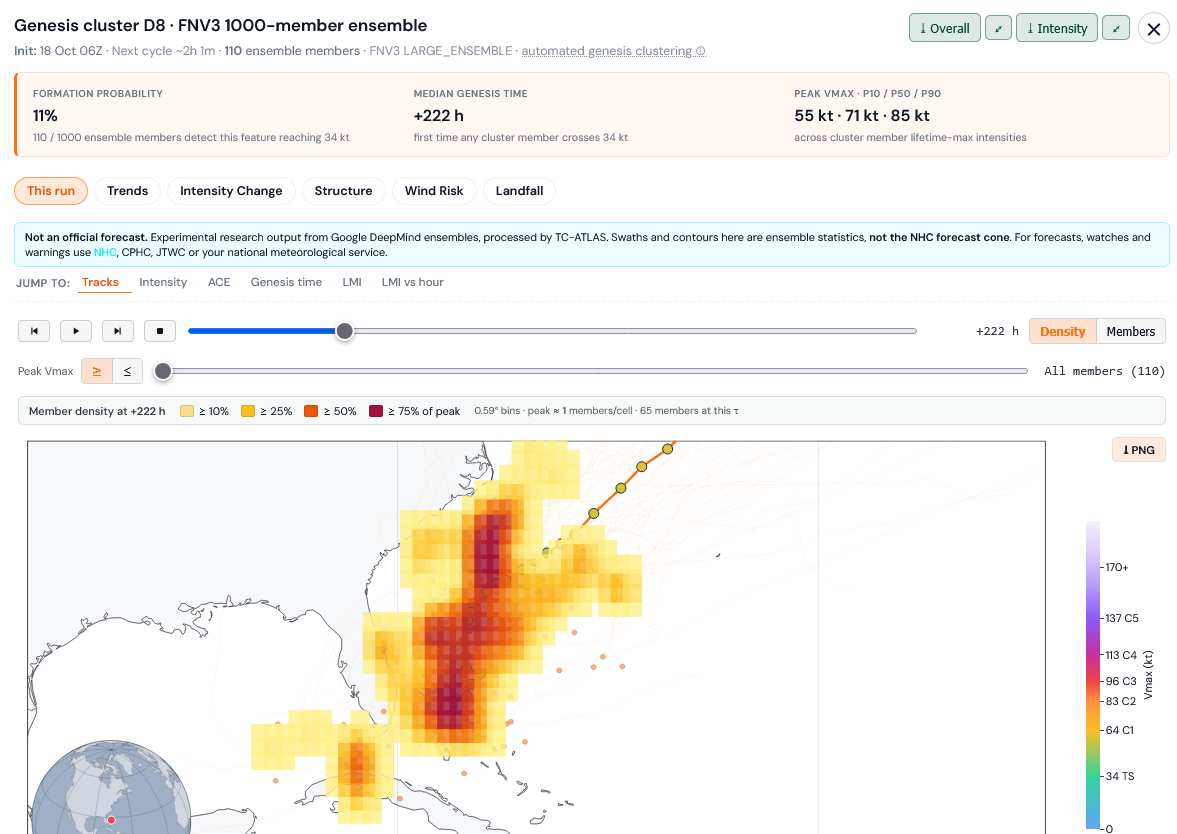Jump to the Intensity section
The height and width of the screenshot is (834, 1177).
point(163,282)
